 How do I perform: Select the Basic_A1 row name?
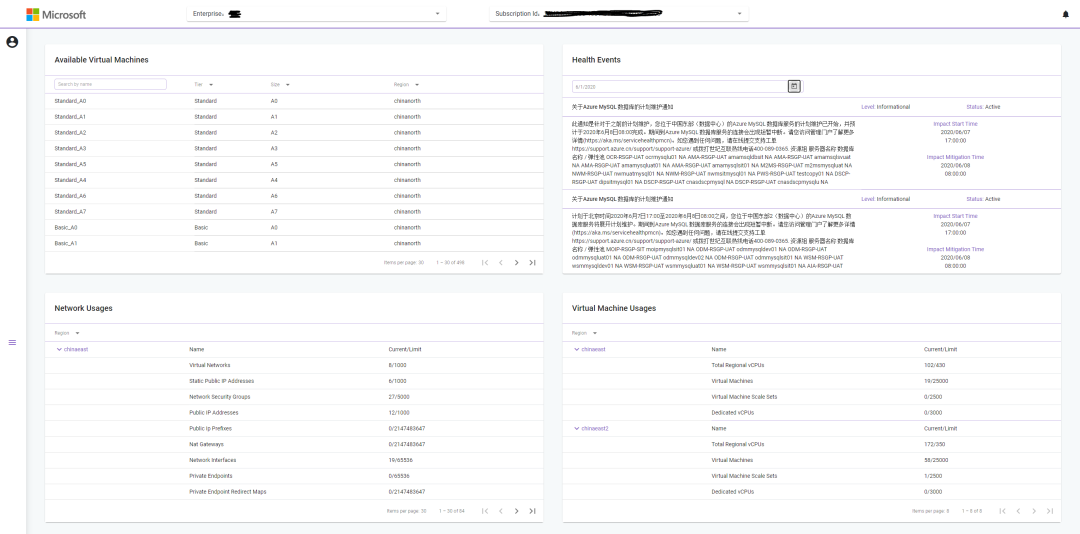(66, 243)
